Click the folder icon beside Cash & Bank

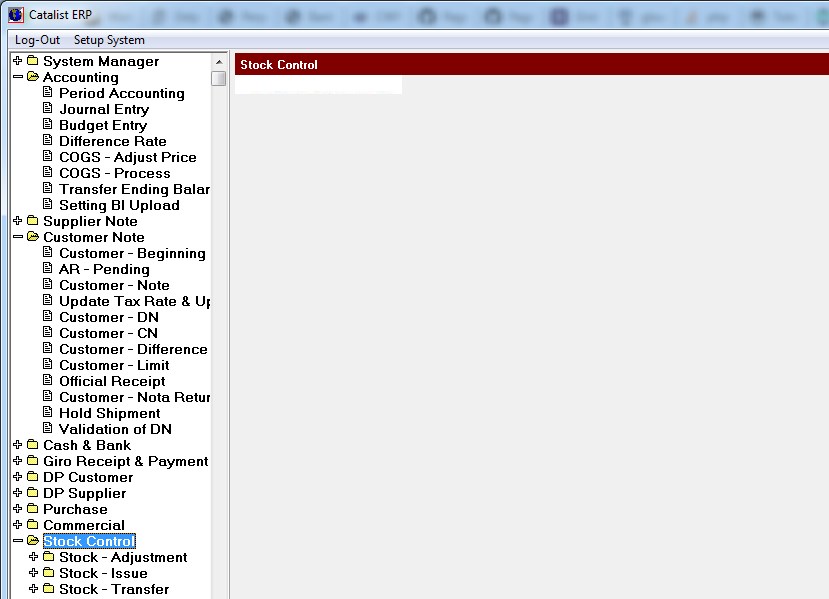[x=32, y=445]
